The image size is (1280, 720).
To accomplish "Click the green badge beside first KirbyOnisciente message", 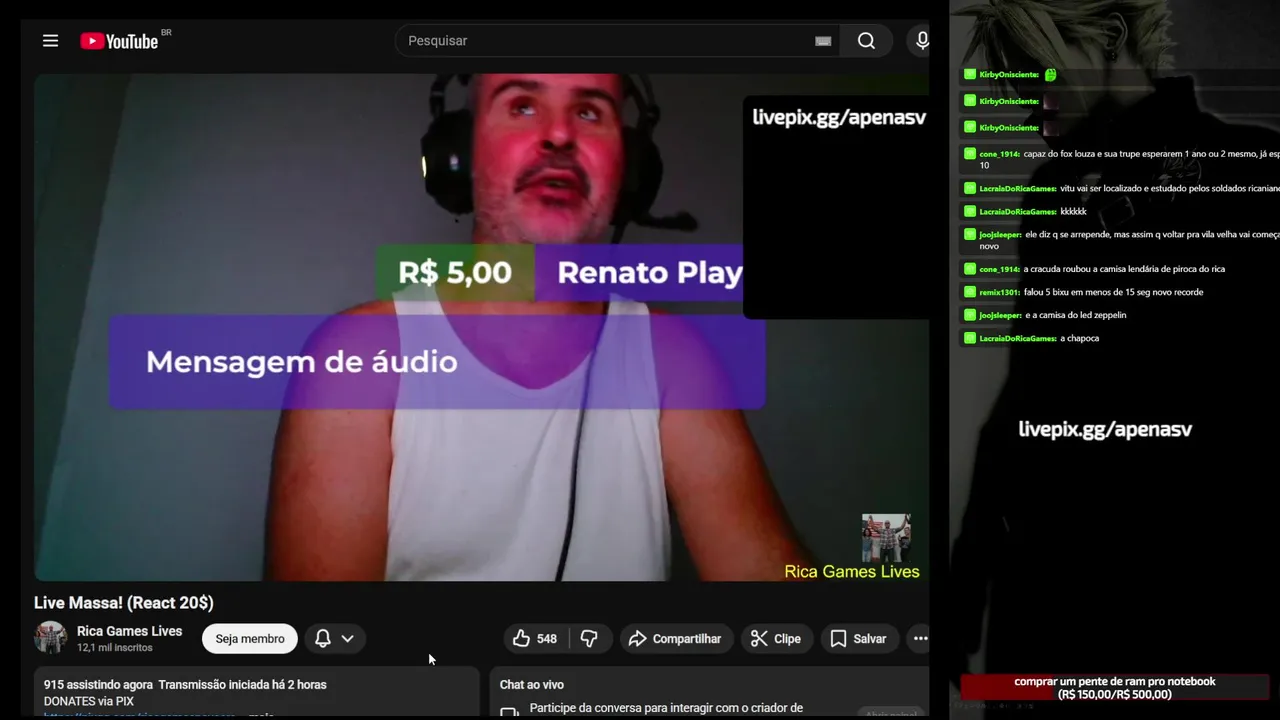I will pyautogui.click(x=969, y=75).
